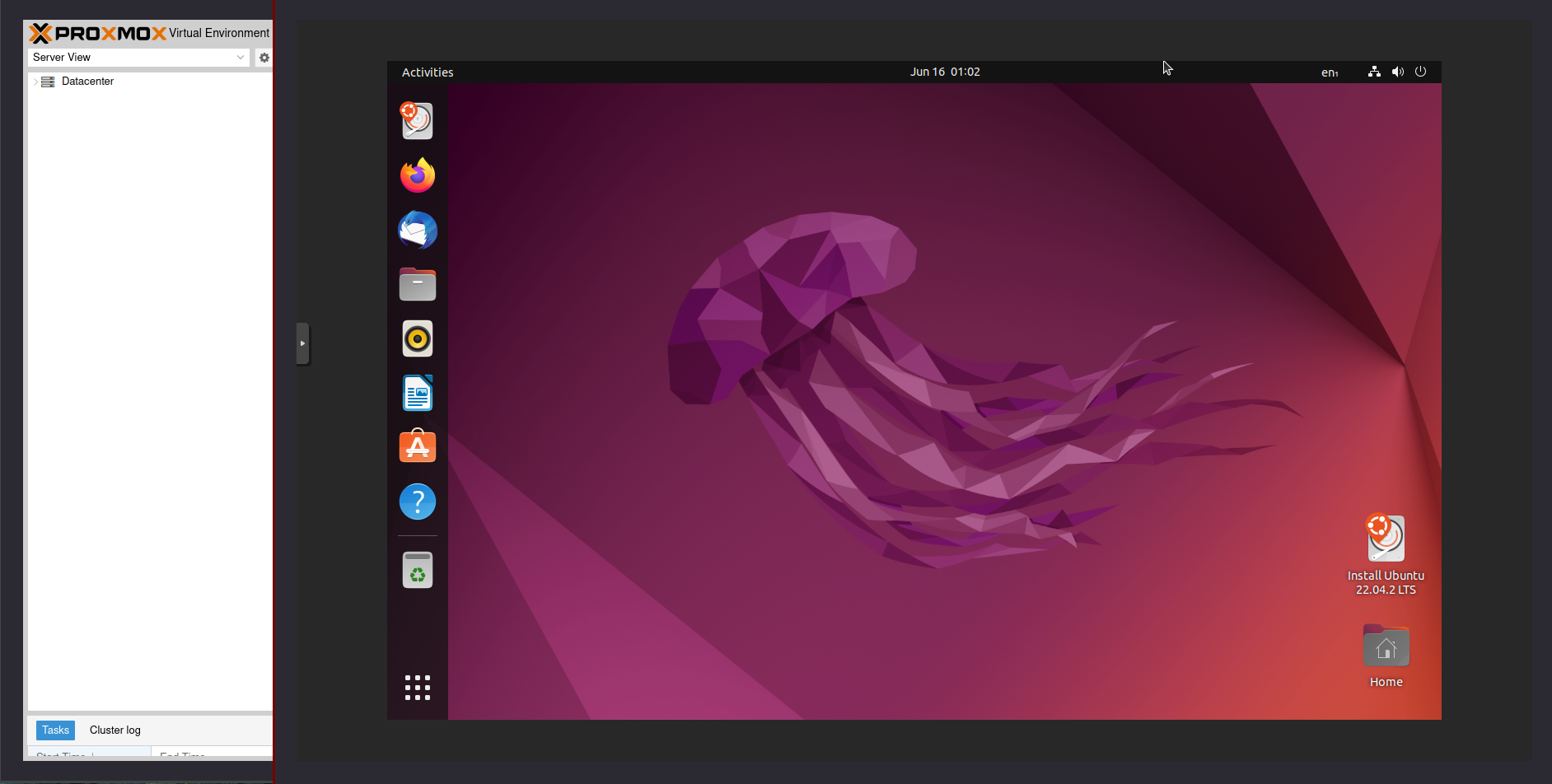Open the Trash from the dock

click(x=417, y=569)
